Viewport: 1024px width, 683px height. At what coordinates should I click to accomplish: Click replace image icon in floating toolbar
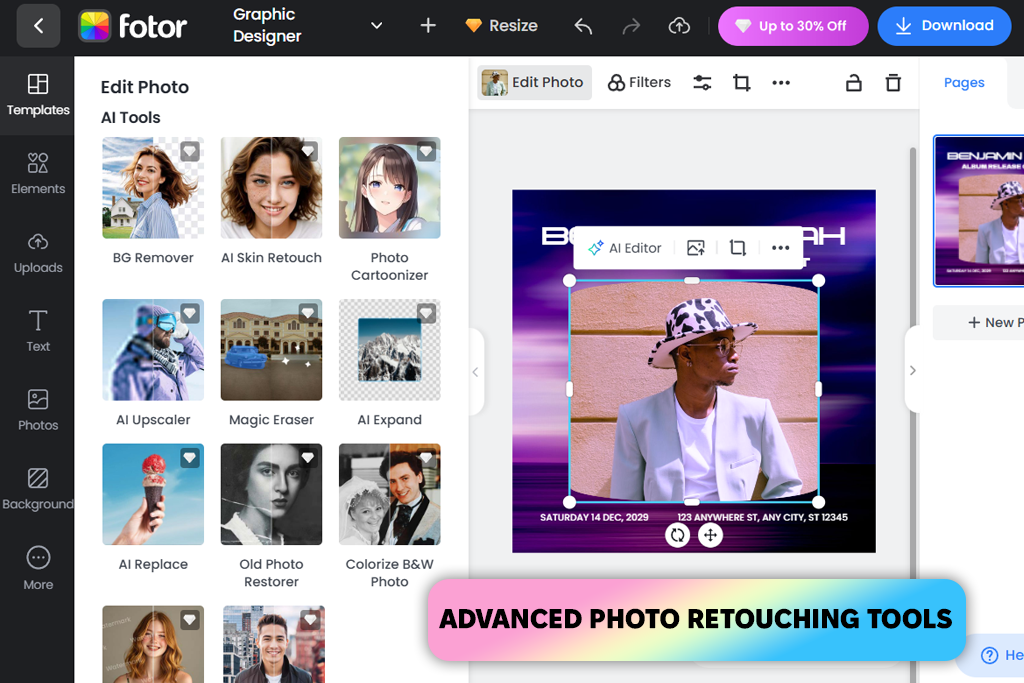pos(696,248)
